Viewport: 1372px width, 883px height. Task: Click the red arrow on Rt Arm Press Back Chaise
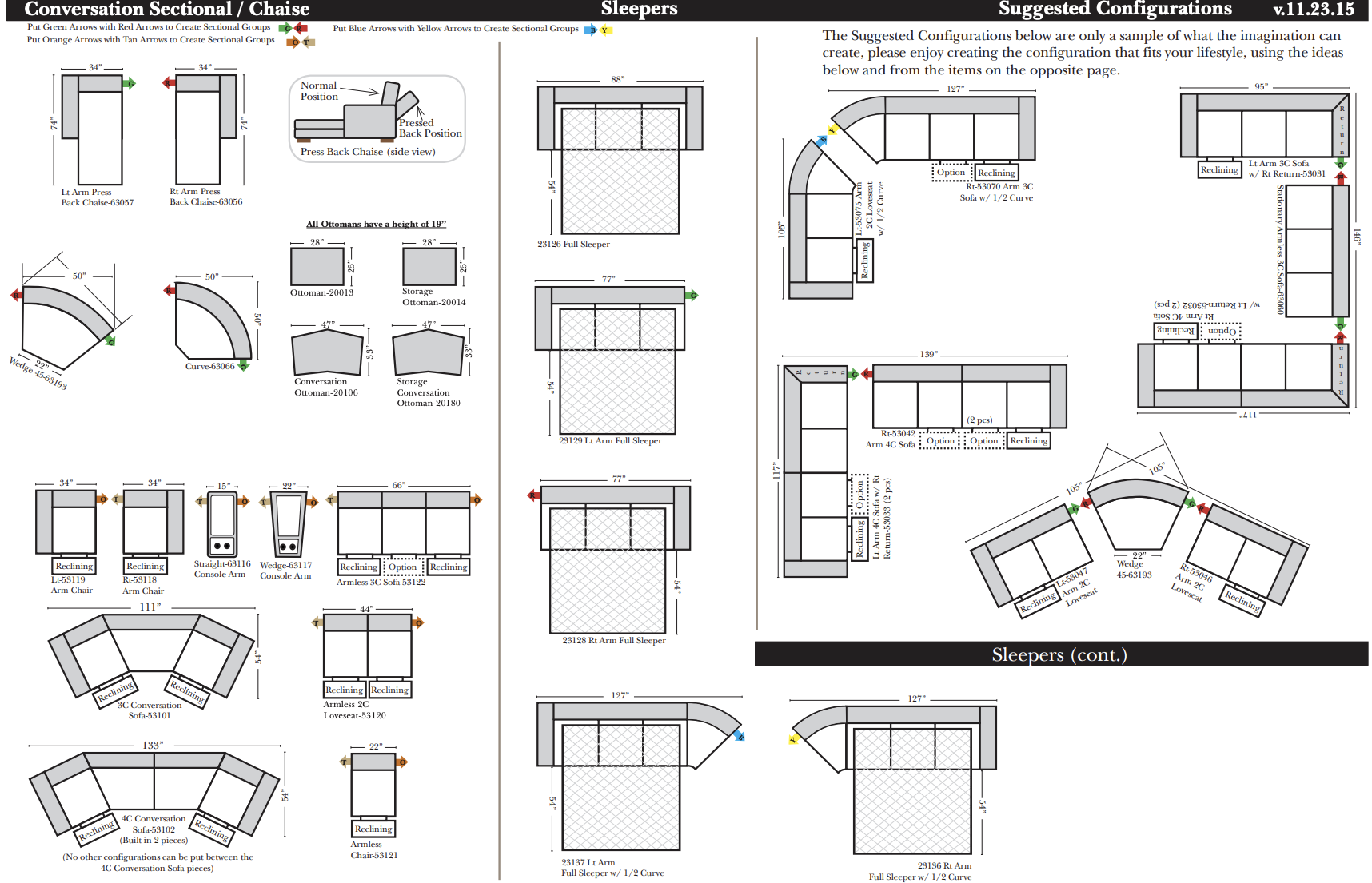(169, 82)
